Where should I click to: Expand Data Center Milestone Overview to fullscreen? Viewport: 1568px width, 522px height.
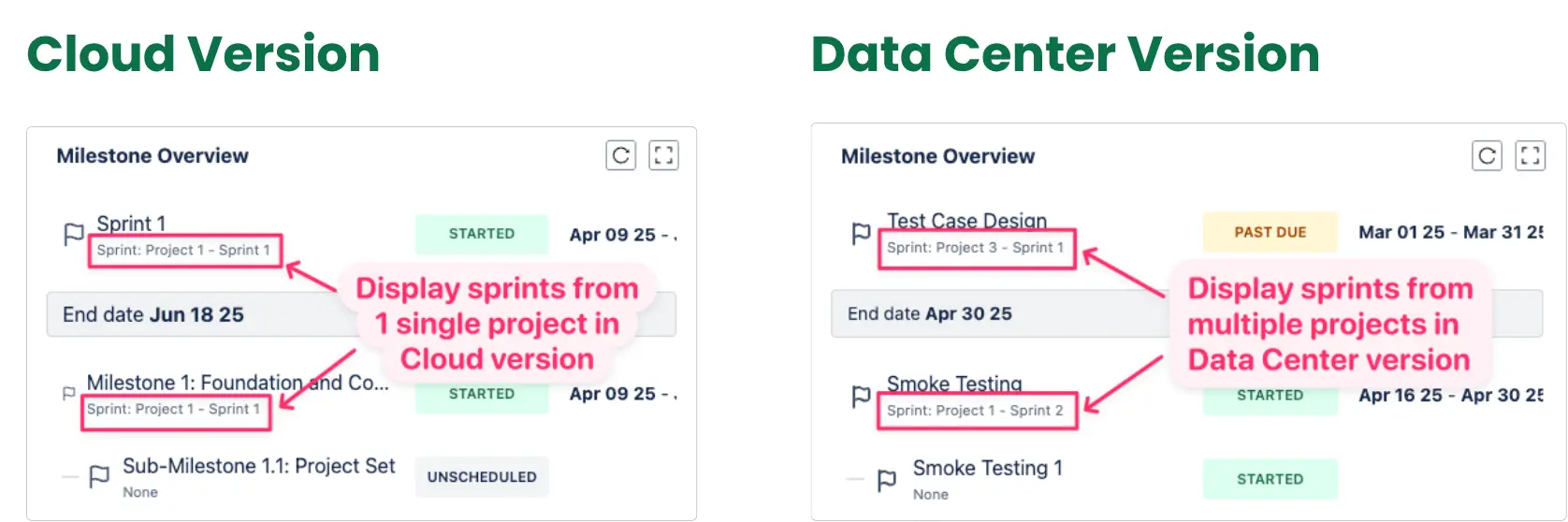point(1531,155)
